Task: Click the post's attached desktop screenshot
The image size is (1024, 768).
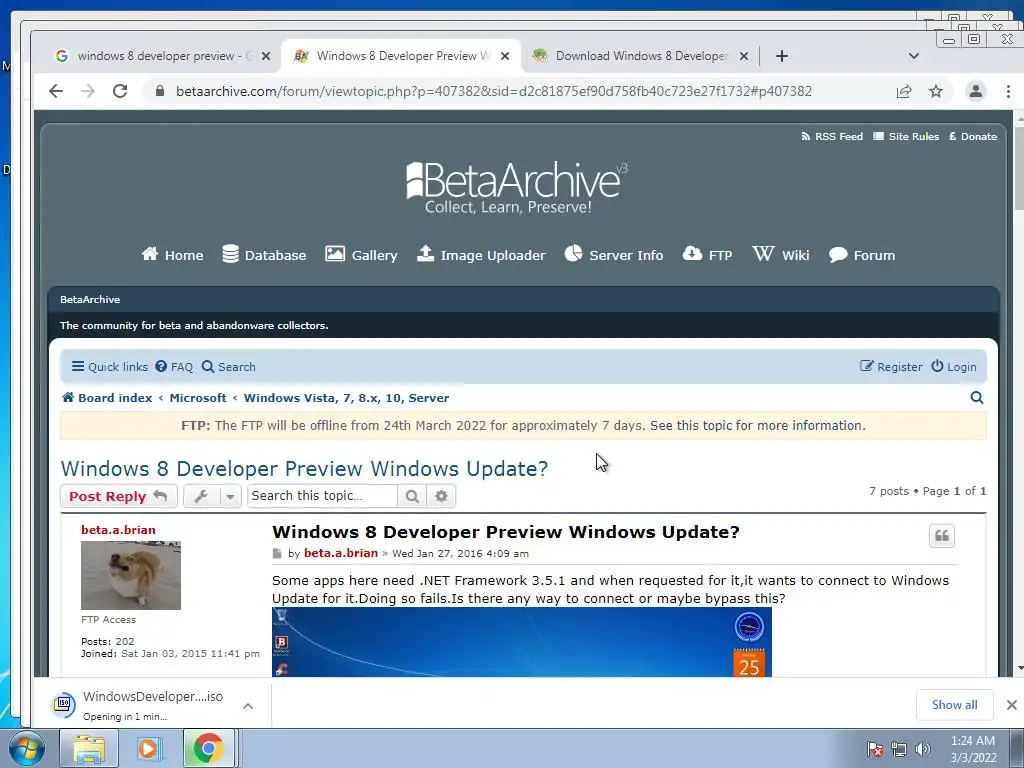Action: coord(522,642)
